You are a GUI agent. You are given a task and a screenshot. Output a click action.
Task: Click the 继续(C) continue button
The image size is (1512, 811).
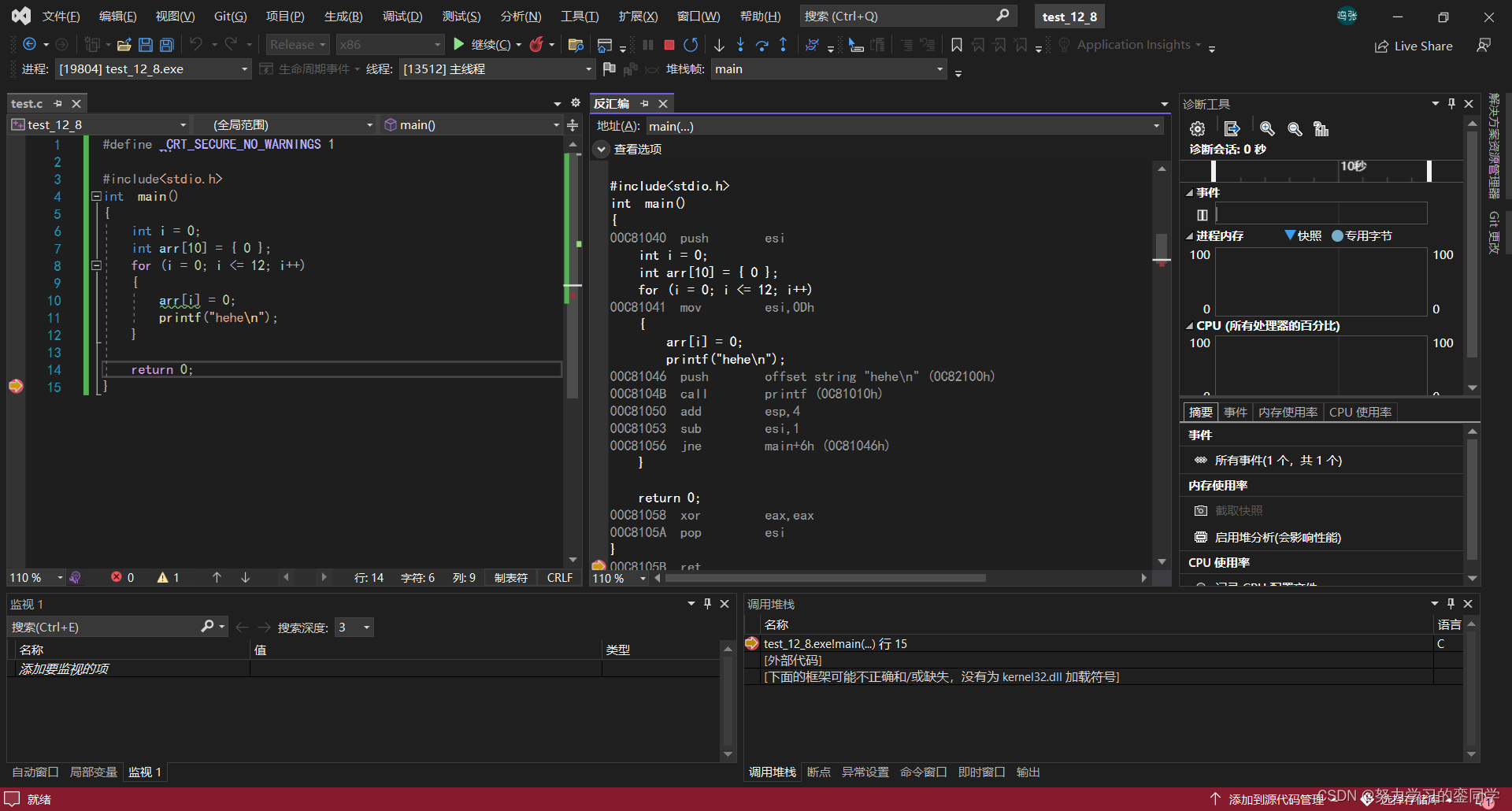point(488,46)
